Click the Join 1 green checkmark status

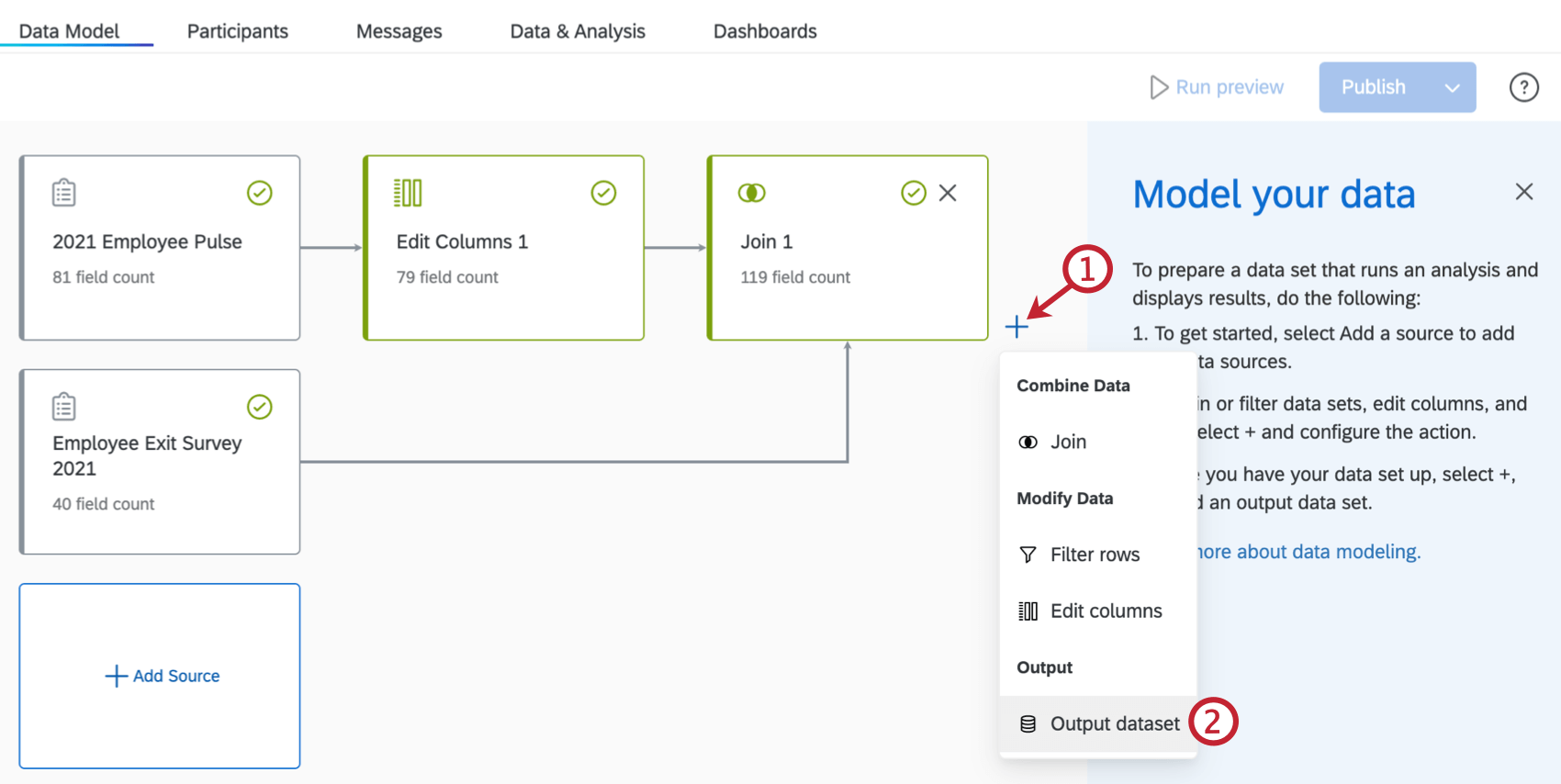[914, 193]
